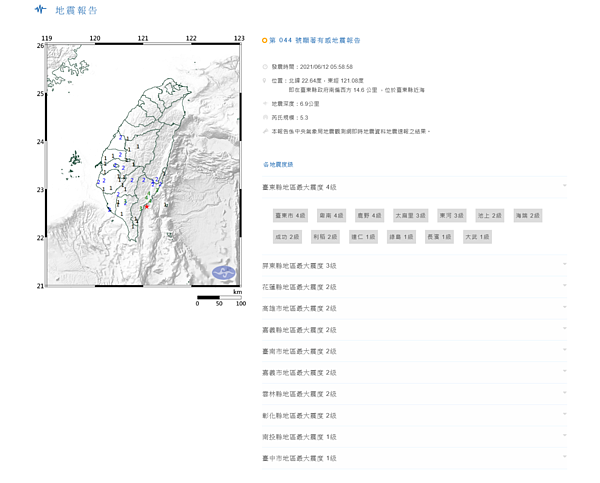Expand the 臺南市地區最大震度 2級 section
Image resolution: width=600 pixels, height=483 pixels.
point(414,351)
